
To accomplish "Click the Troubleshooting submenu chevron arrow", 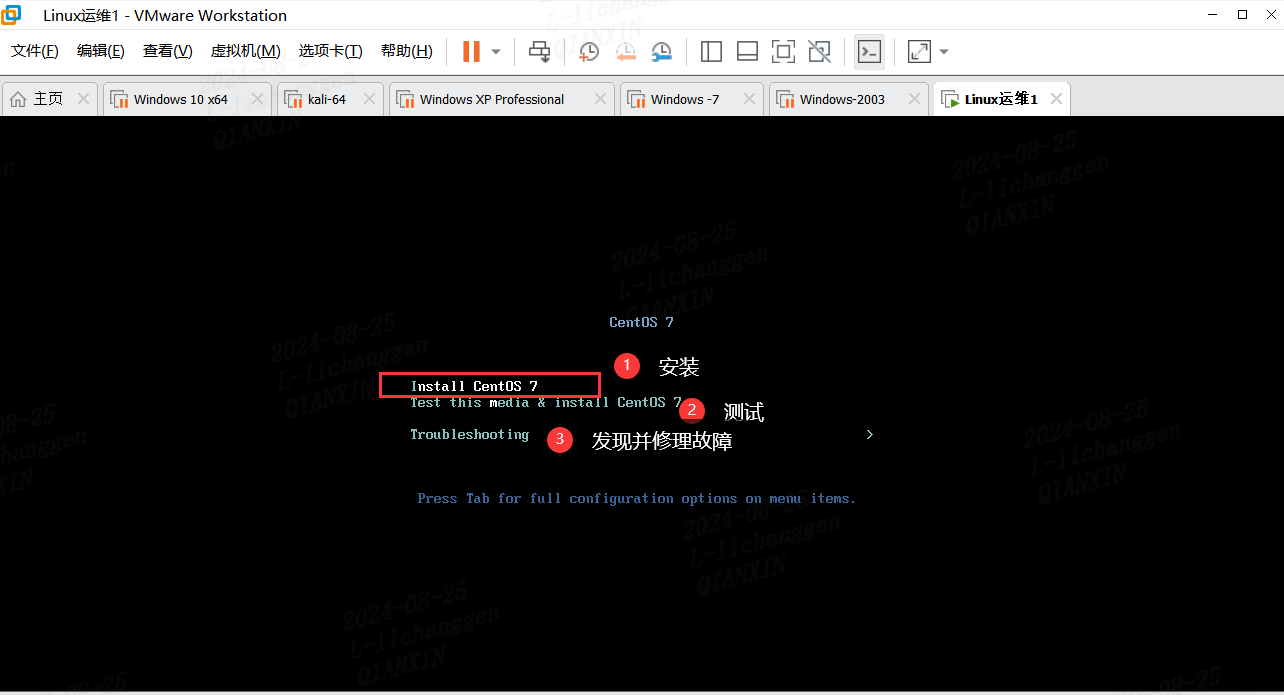I will (870, 435).
